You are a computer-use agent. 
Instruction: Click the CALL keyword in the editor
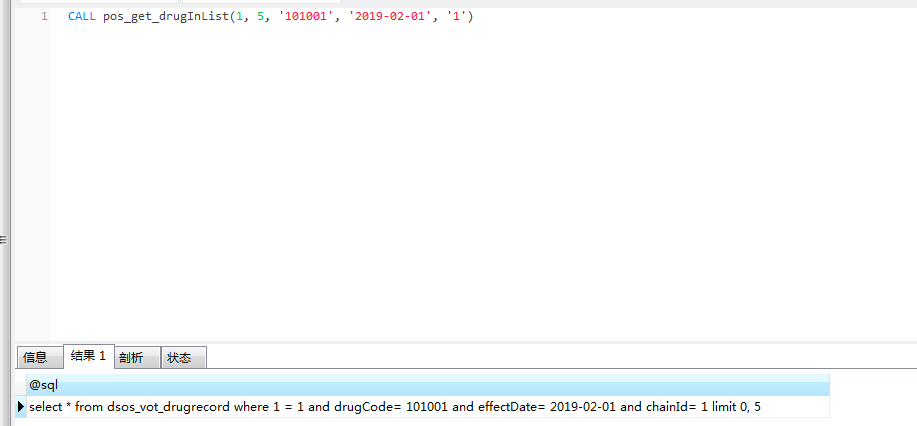click(82, 16)
